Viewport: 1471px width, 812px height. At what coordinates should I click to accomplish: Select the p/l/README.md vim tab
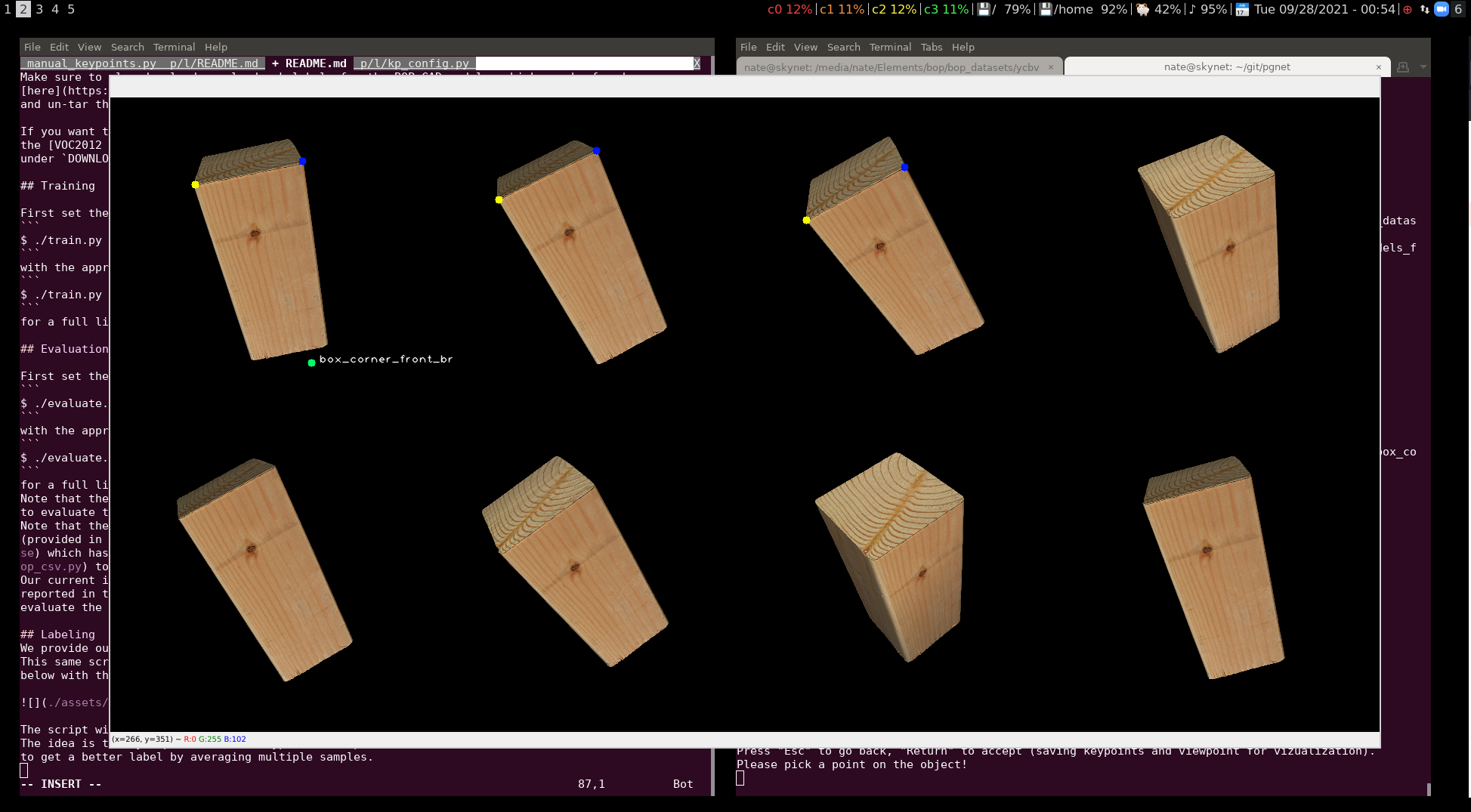click(214, 63)
